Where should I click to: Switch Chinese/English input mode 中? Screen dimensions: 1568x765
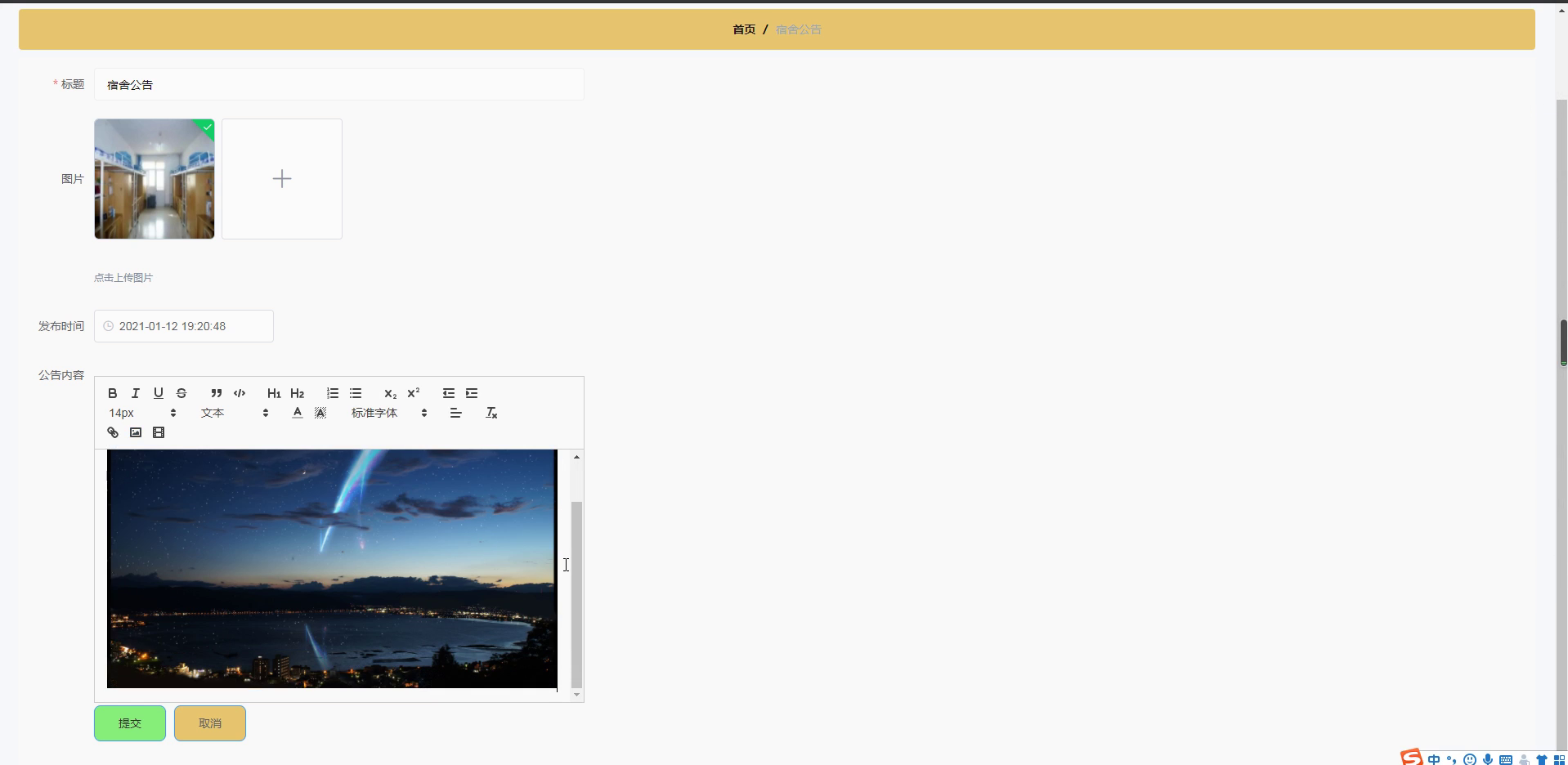[x=1434, y=759]
